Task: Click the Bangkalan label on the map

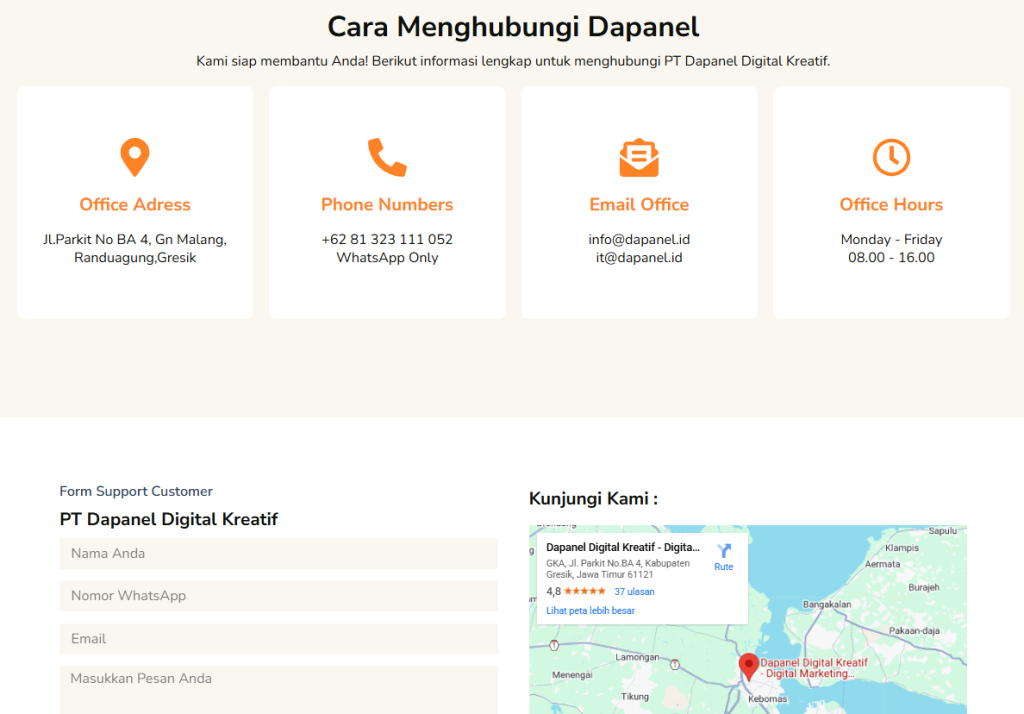Action: click(827, 604)
